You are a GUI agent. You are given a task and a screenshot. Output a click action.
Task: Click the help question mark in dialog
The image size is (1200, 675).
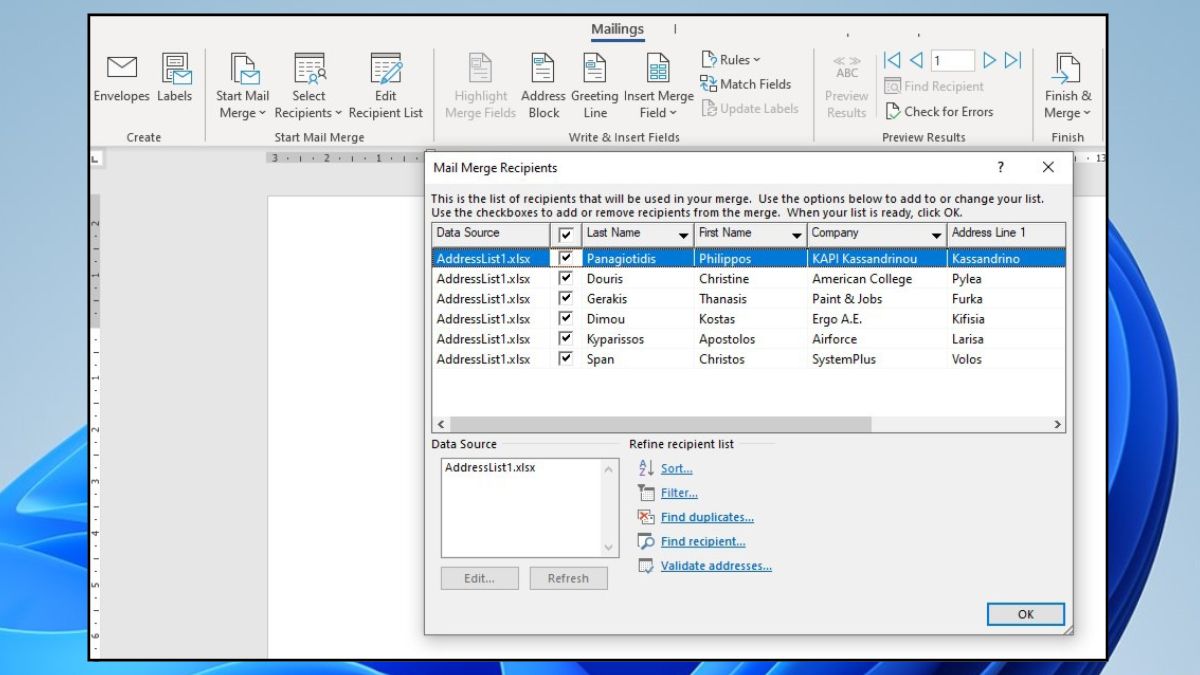[1000, 168]
